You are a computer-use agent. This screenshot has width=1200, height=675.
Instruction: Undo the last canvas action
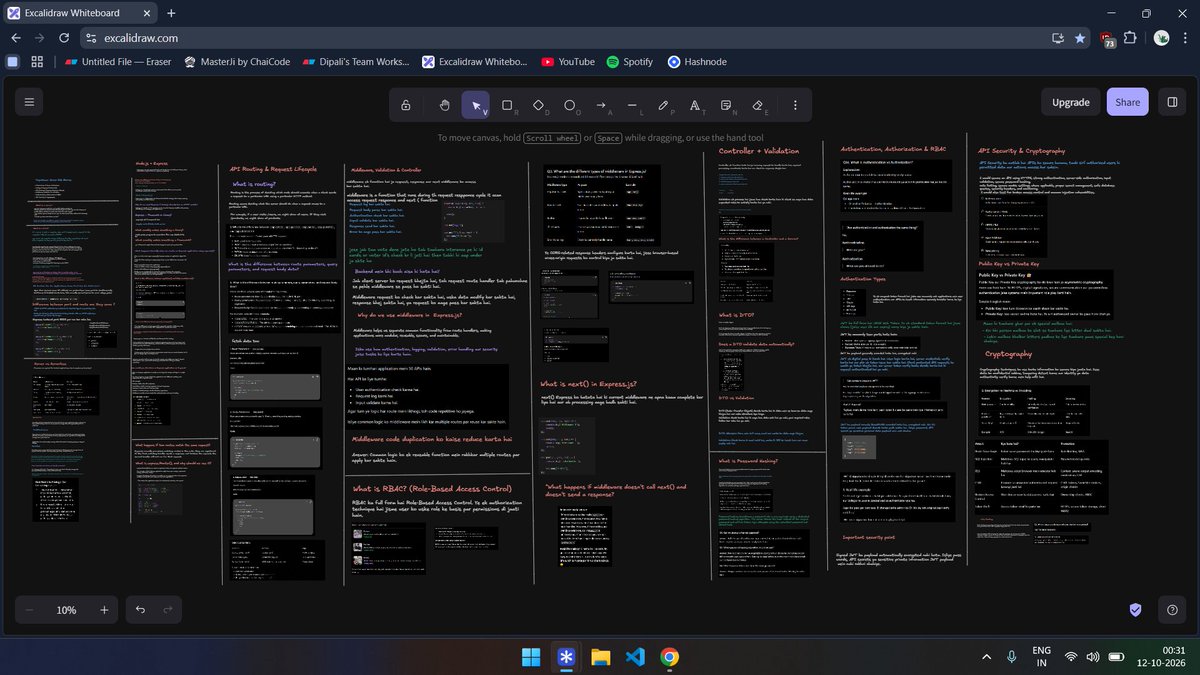(x=140, y=610)
